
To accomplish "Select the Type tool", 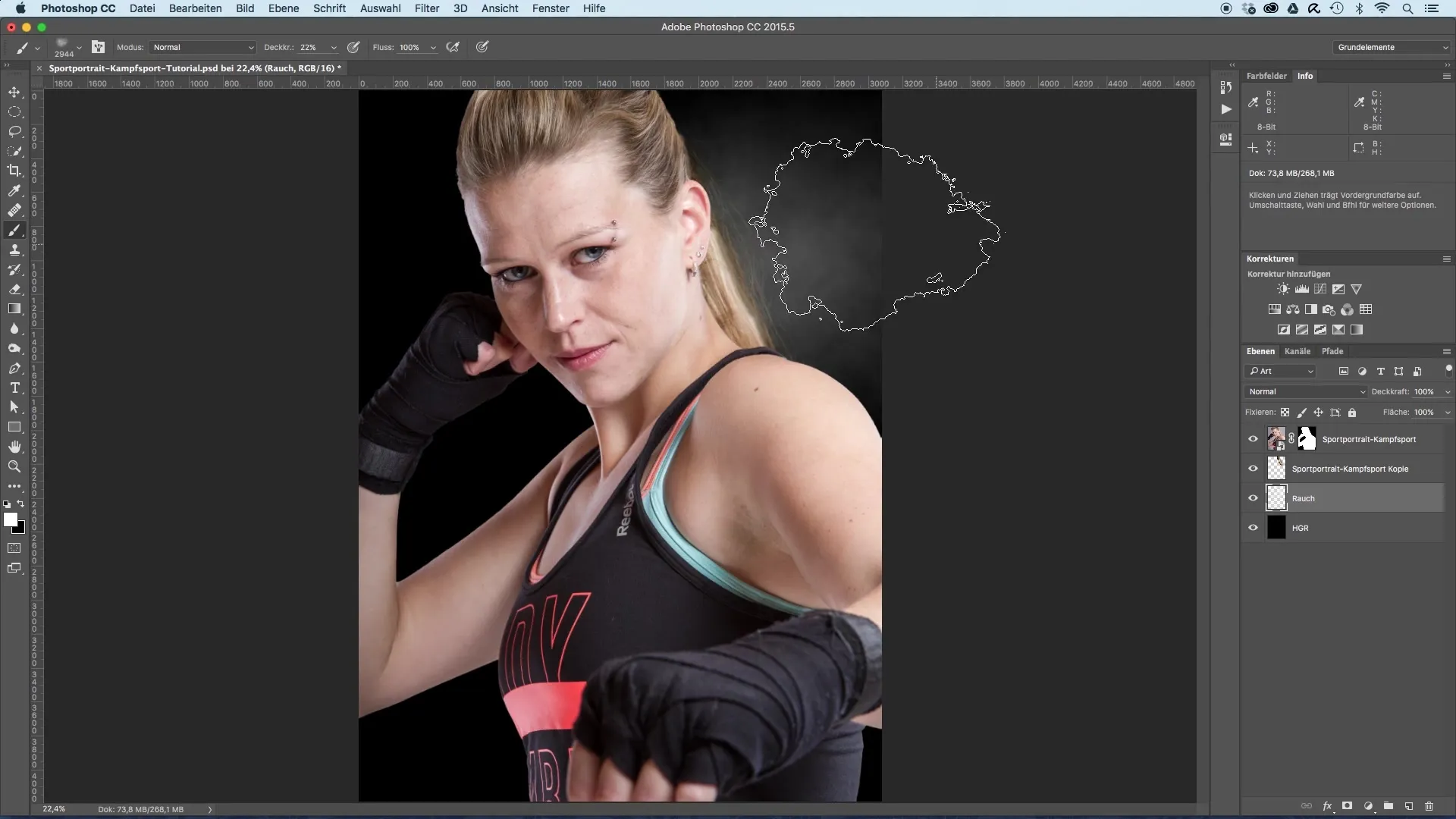I will 14,388.
